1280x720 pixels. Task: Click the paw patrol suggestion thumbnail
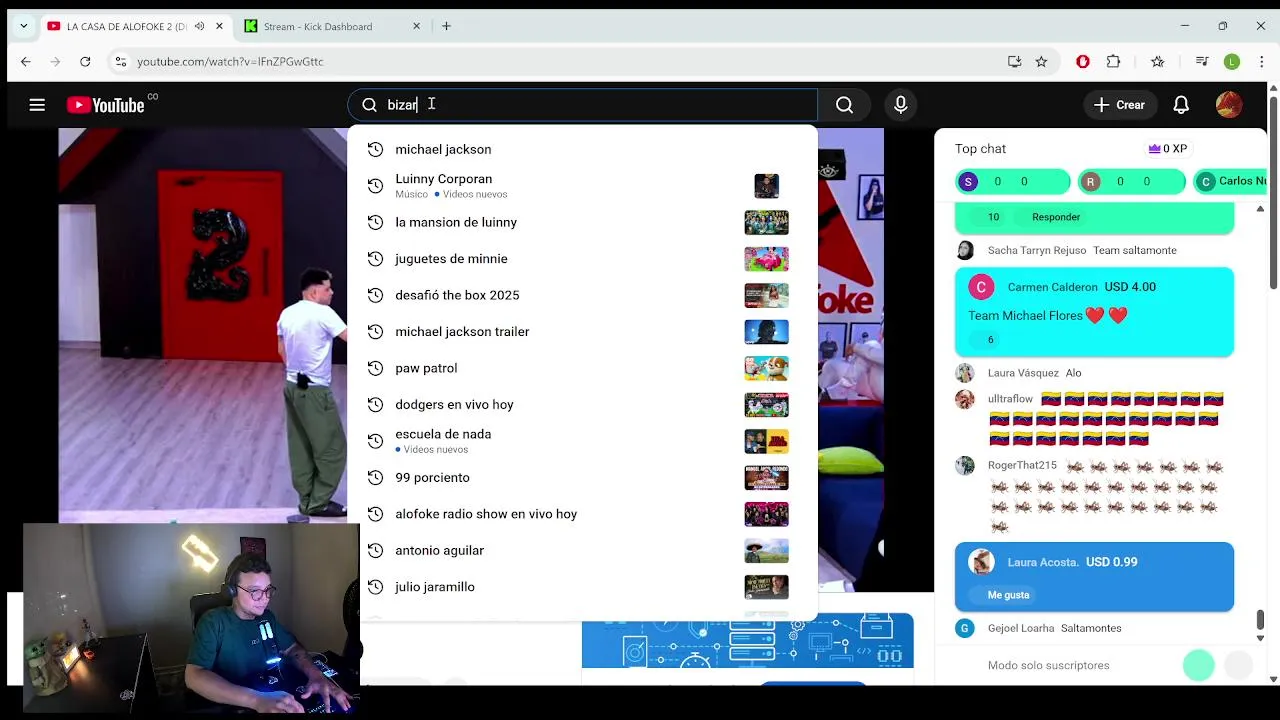coord(767,368)
